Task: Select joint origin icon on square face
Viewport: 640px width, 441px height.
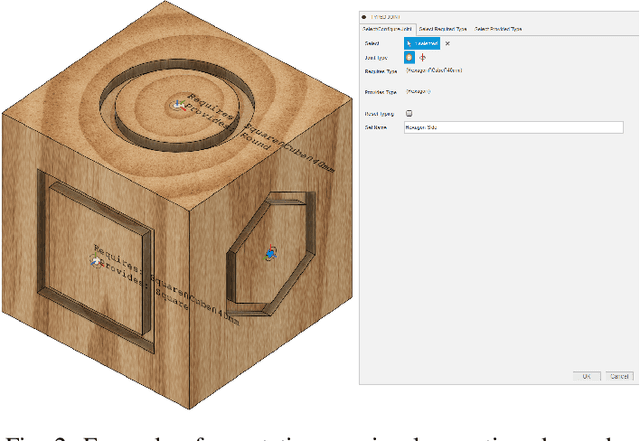Action: click(95, 261)
